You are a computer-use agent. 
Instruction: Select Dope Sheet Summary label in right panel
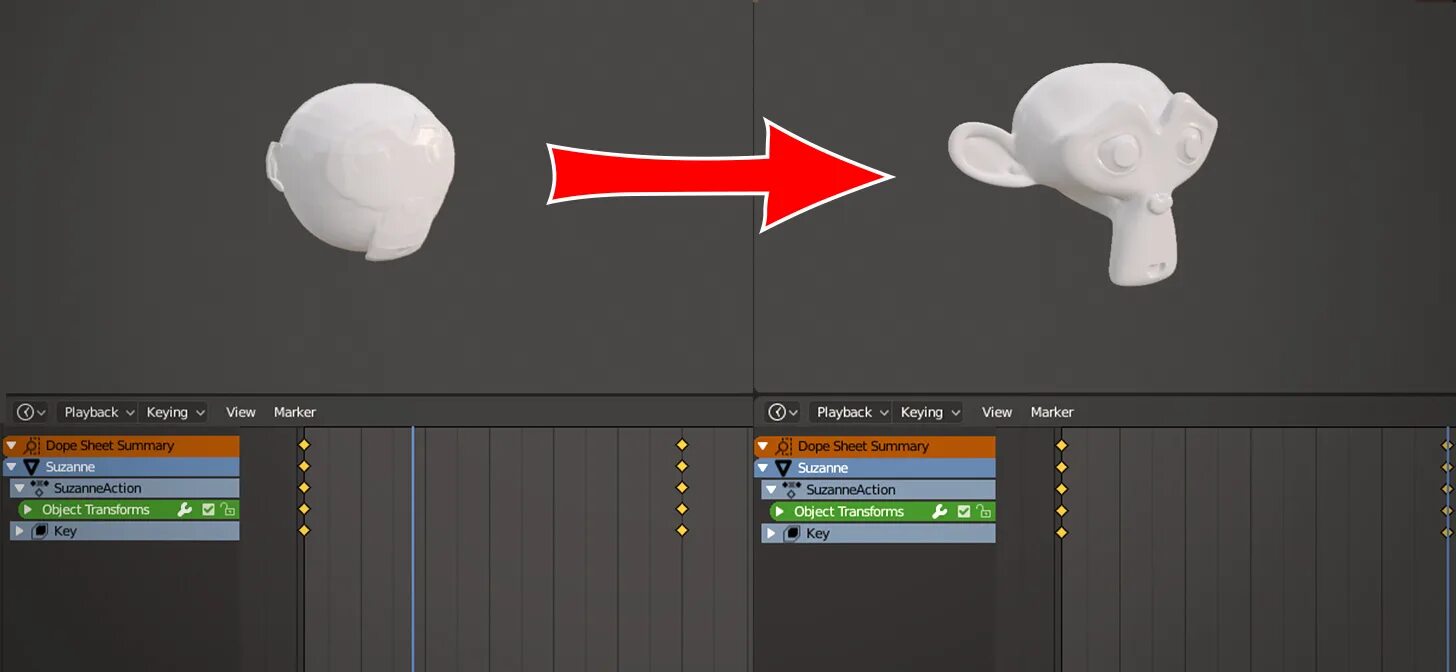(x=863, y=446)
